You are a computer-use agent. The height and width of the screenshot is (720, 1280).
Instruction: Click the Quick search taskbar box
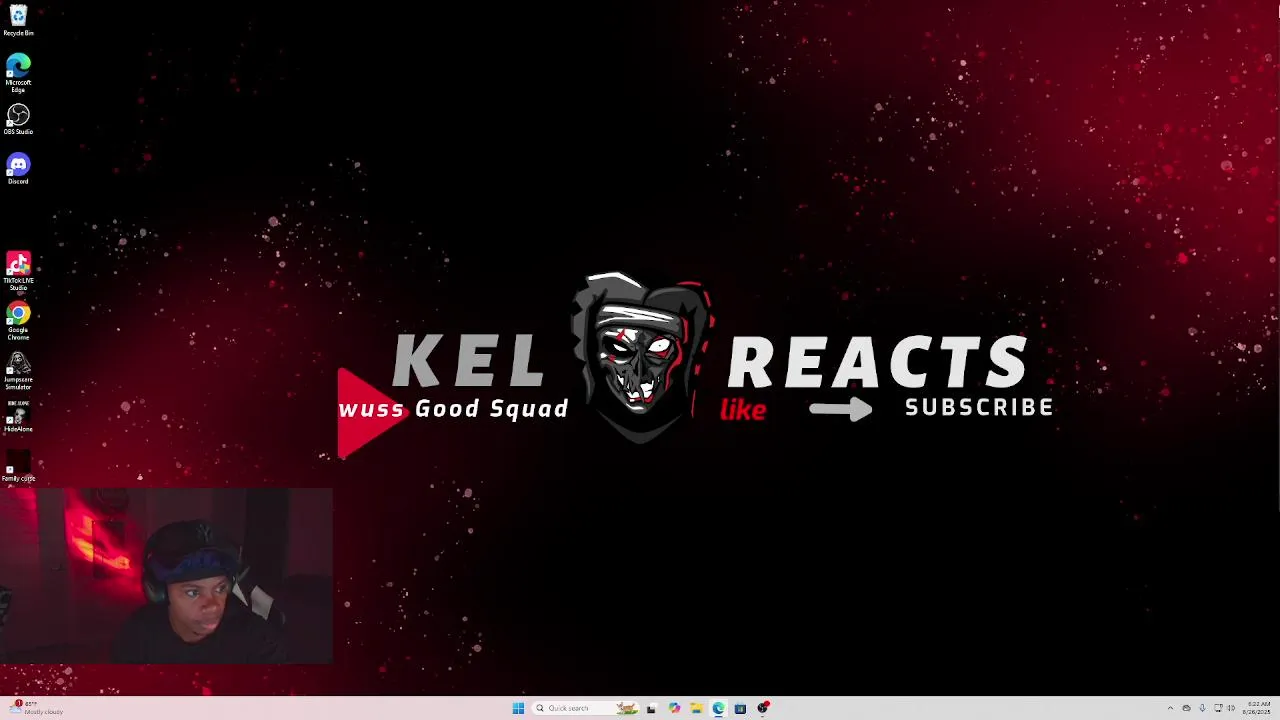(585, 708)
